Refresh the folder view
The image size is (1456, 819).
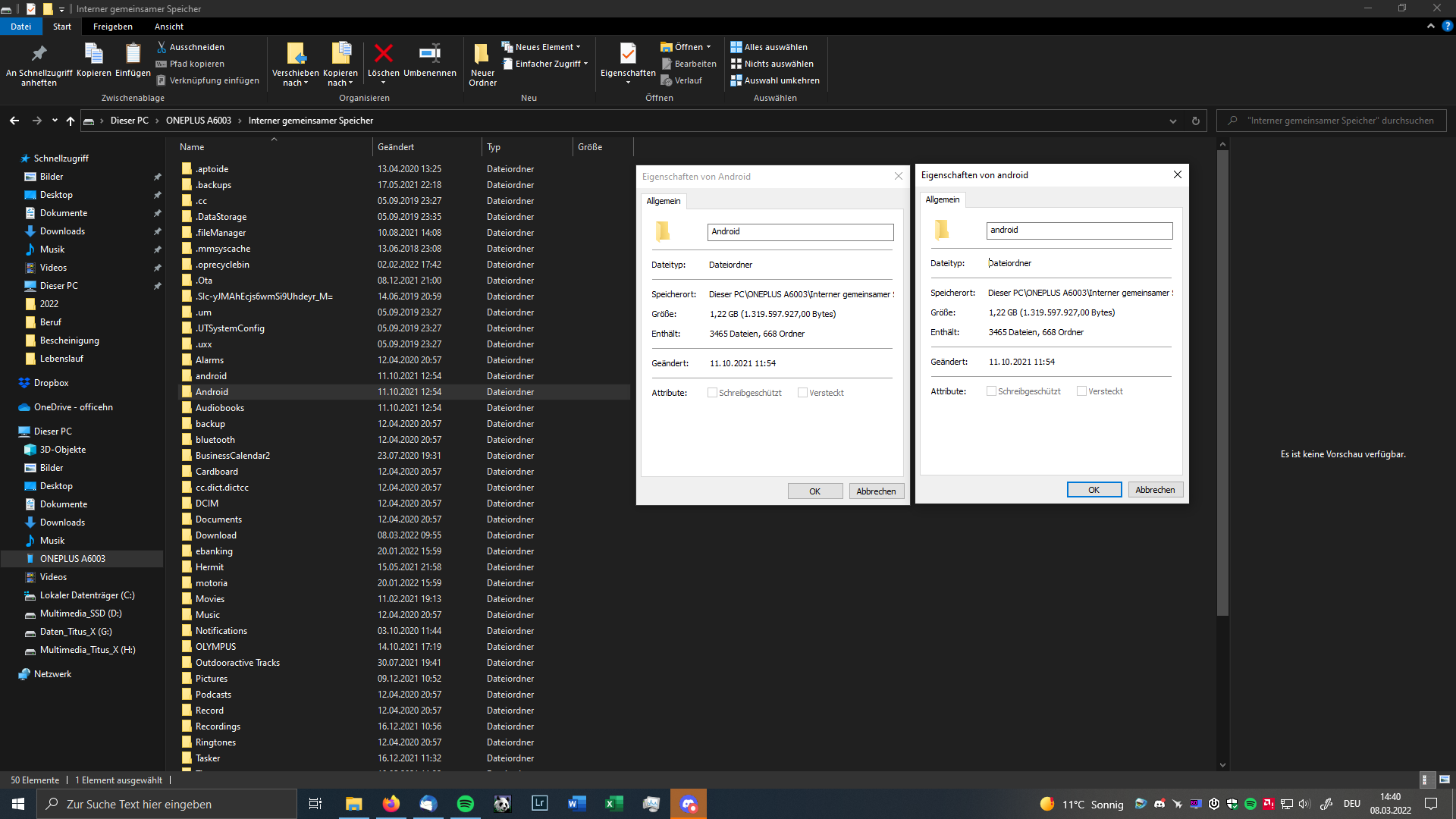coord(1196,121)
